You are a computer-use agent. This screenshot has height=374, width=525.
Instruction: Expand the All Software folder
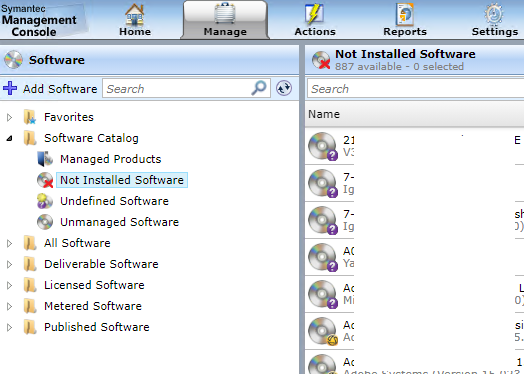pos(9,243)
